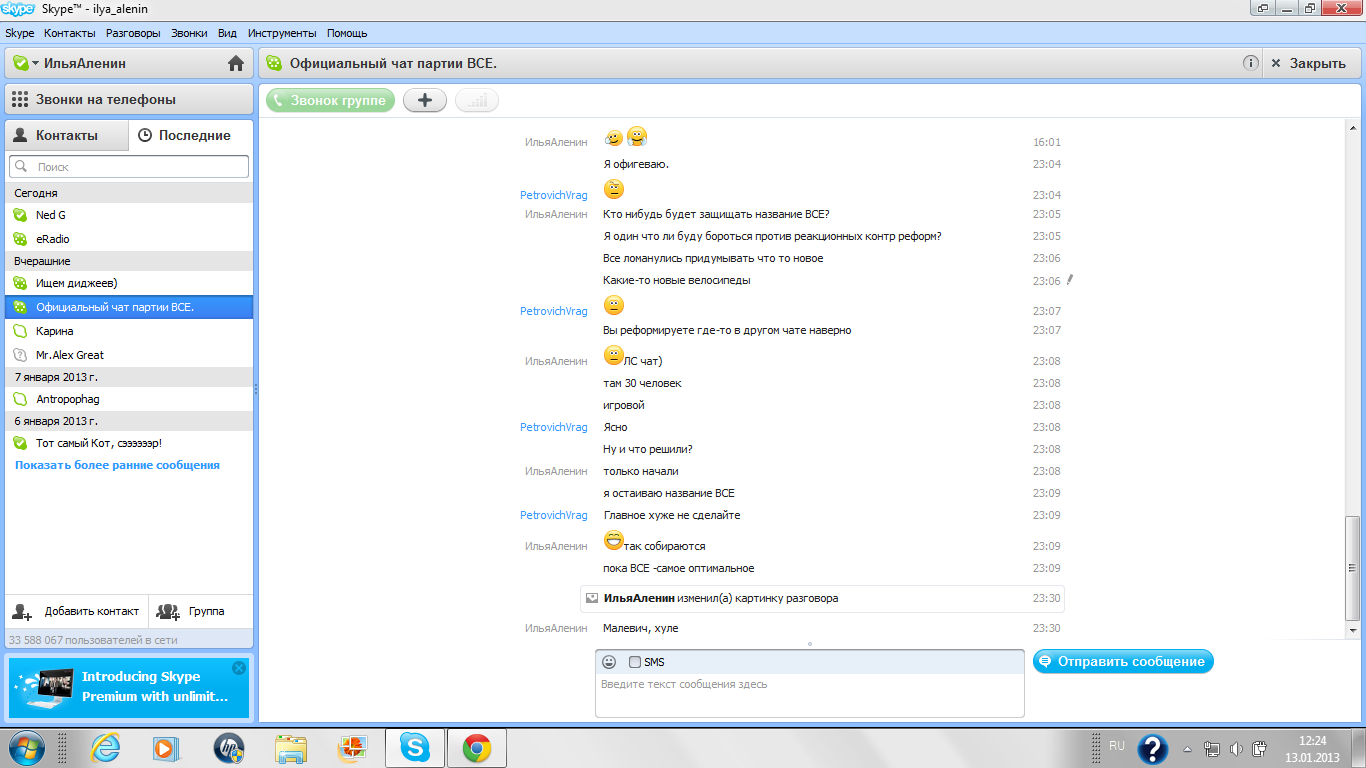Open Windows Media Player from the taskbar
The height and width of the screenshot is (768, 1366).
coord(167,748)
